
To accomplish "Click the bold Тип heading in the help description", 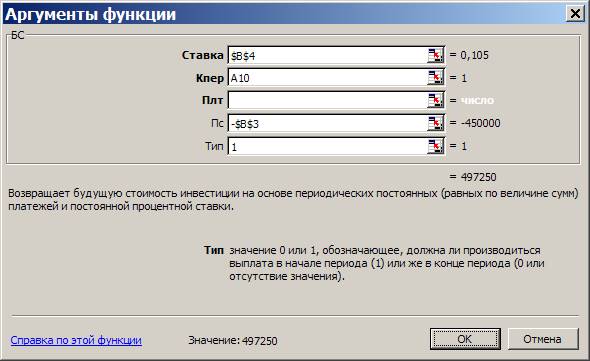I will pos(214,250).
